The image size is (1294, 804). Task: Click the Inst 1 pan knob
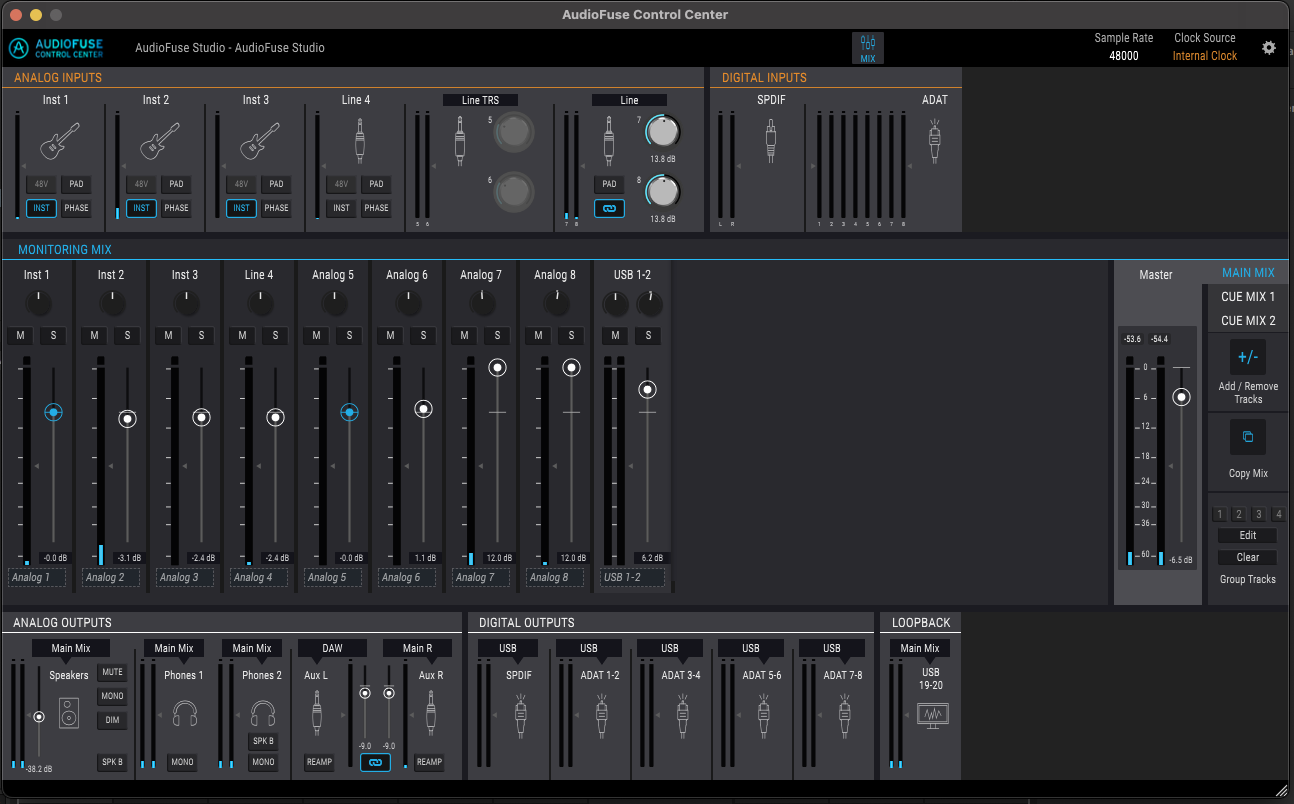click(x=38, y=303)
